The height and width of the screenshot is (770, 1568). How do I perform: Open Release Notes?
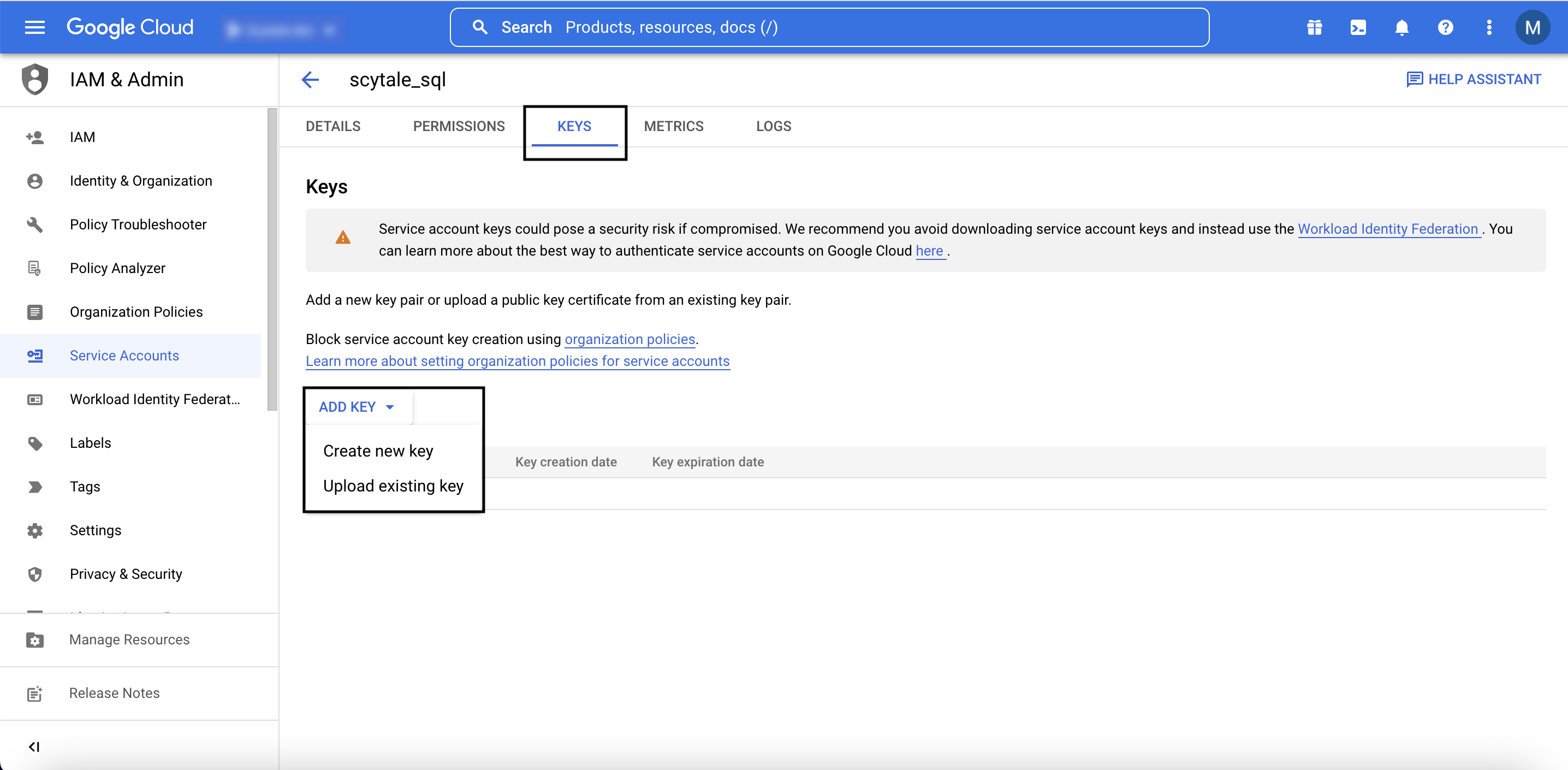coord(139,694)
